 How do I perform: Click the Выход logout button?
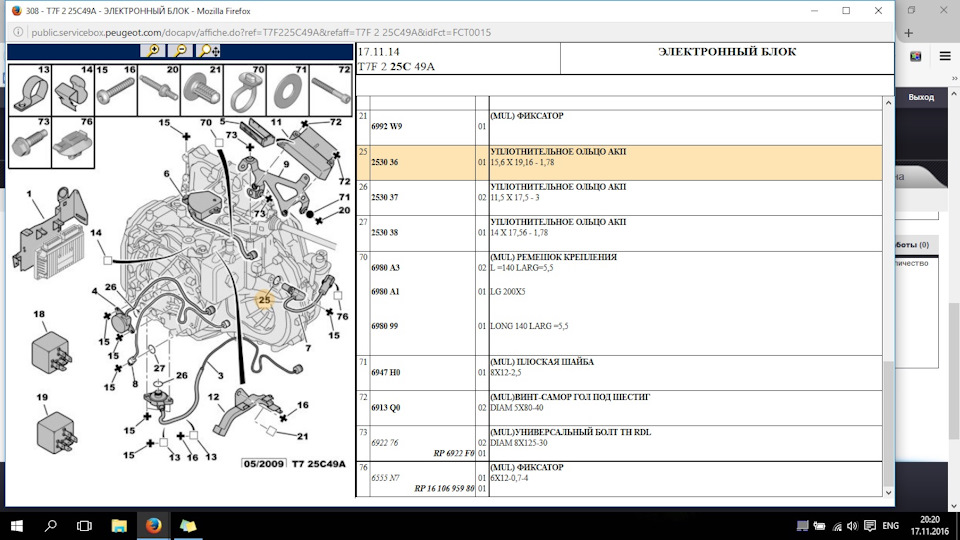pyautogui.click(x=921, y=97)
